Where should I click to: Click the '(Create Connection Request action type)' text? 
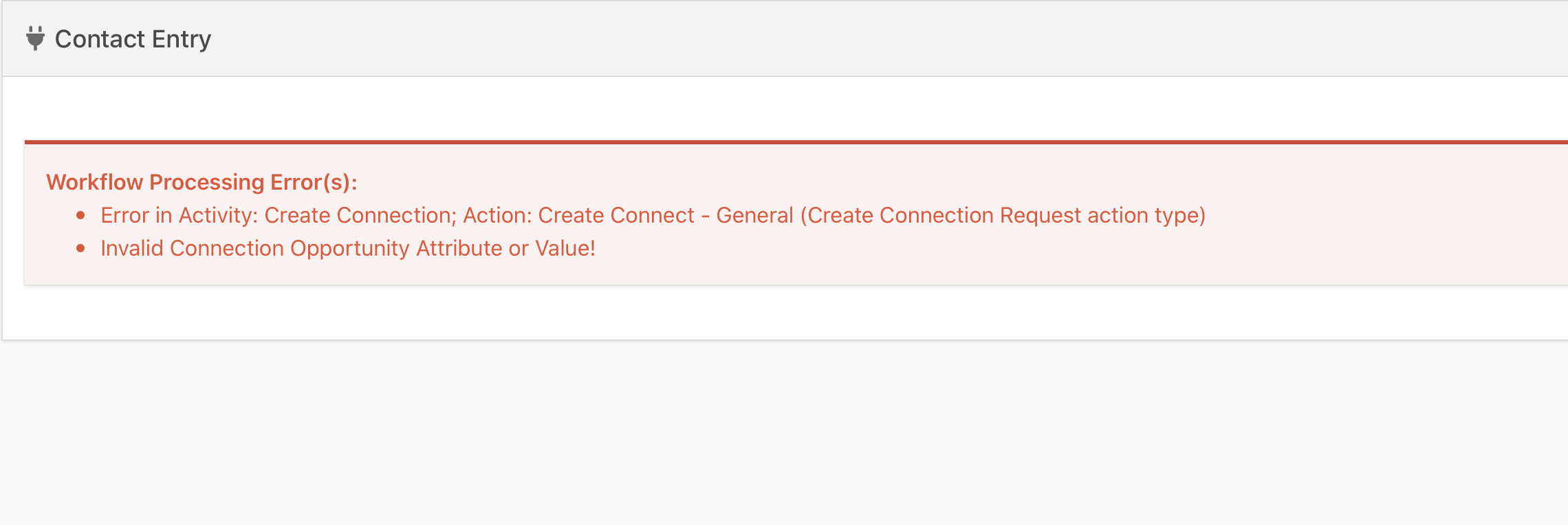point(1003,216)
